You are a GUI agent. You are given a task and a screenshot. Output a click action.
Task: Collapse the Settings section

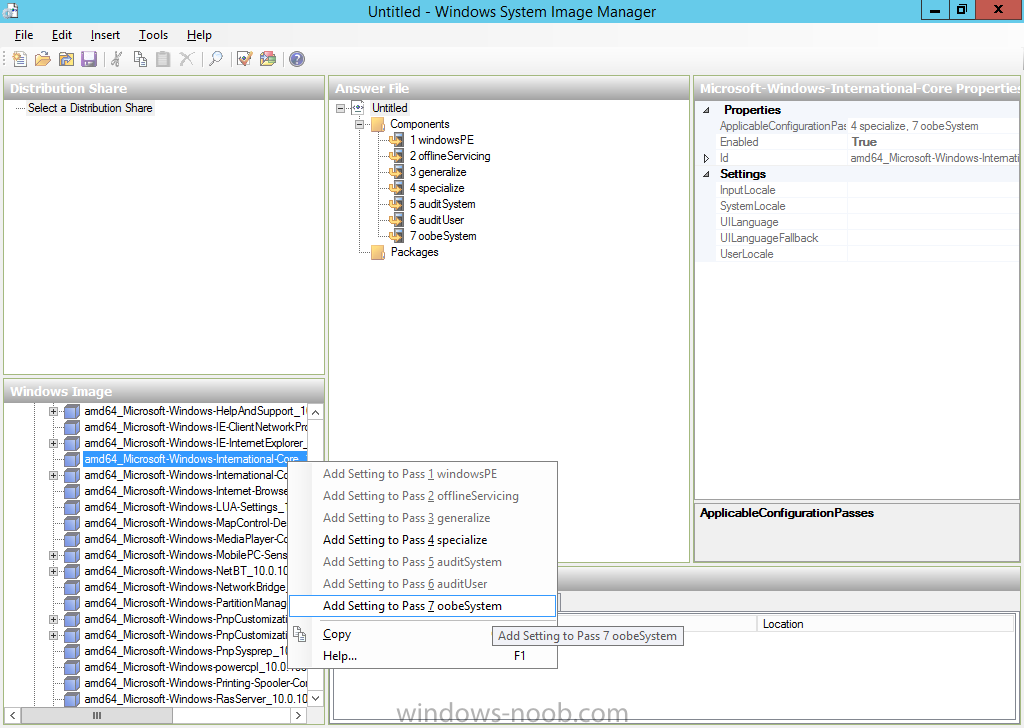point(706,174)
